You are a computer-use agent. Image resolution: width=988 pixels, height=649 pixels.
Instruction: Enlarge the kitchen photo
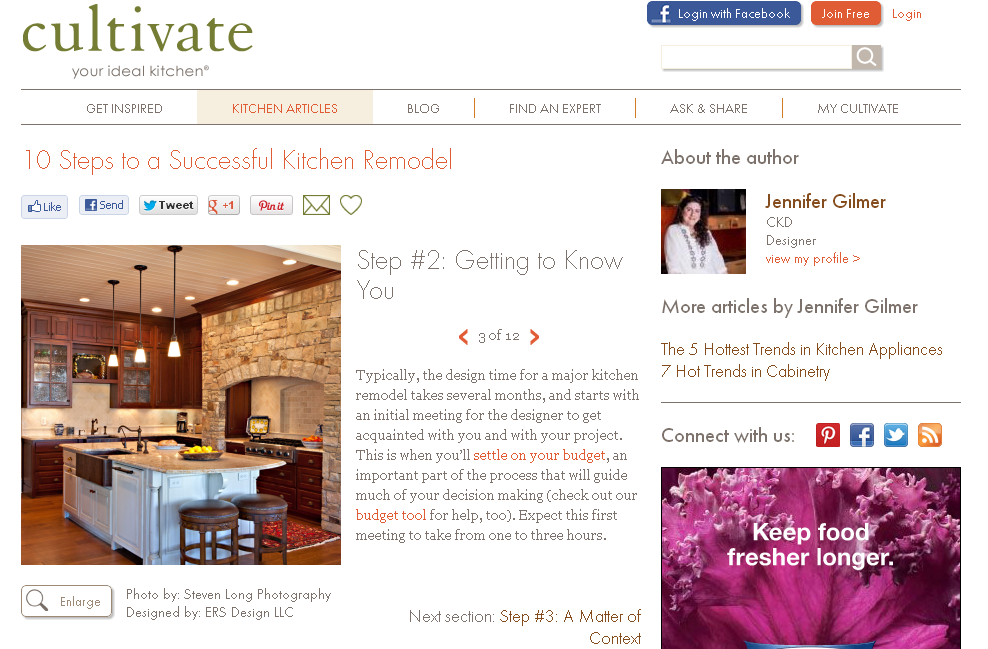(x=67, y=601)
